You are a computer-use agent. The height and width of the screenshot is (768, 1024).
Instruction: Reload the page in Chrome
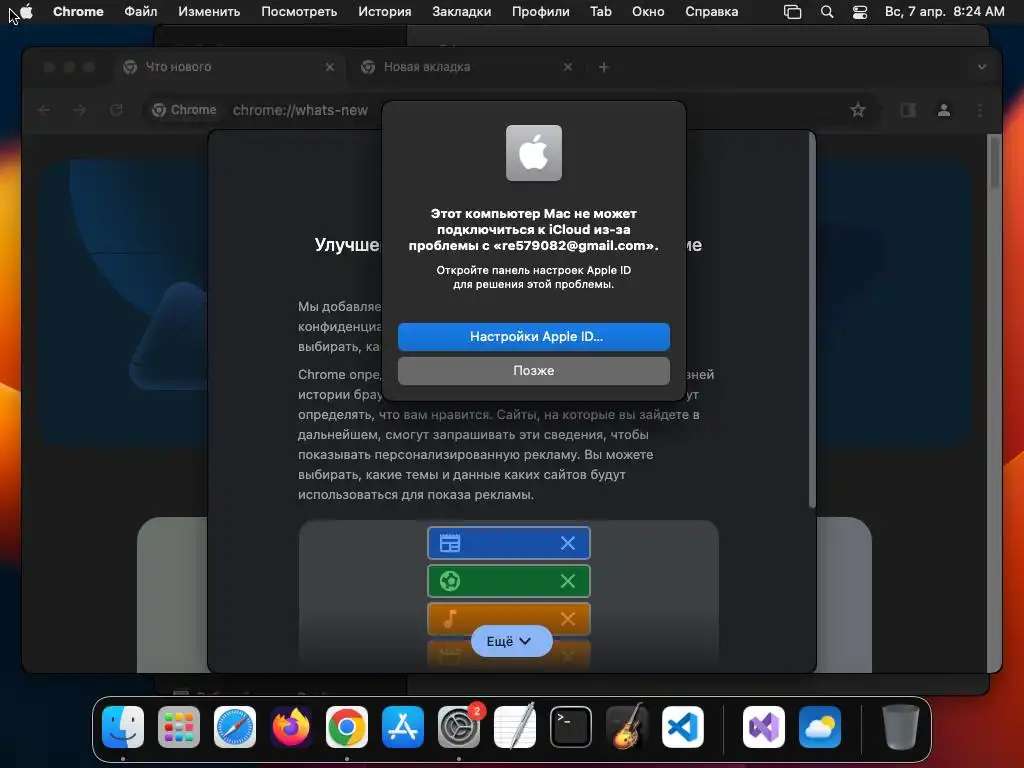click(x=116, y=110)
